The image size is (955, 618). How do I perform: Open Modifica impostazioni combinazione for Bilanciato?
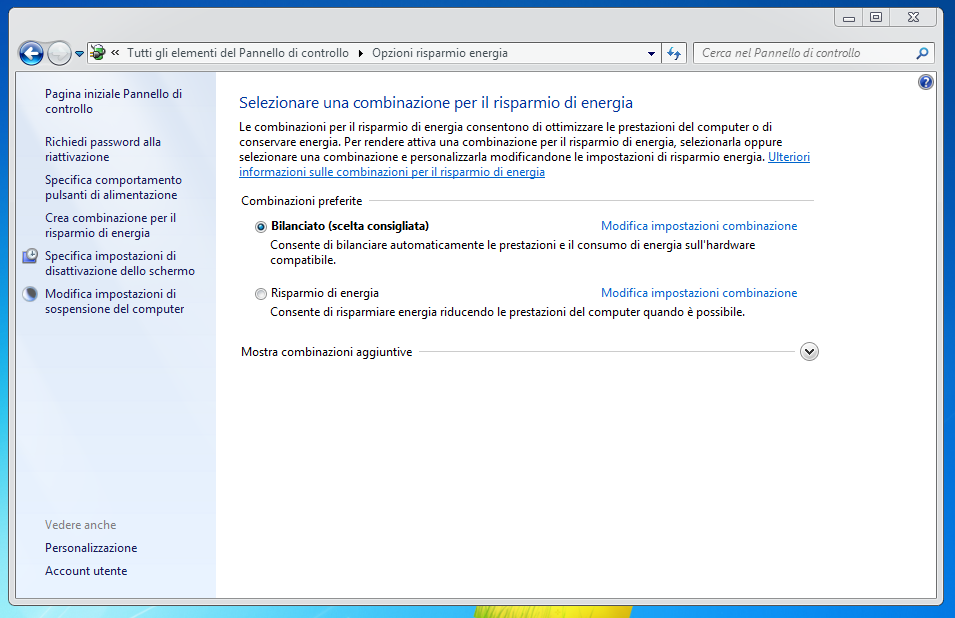pyautogui.click(x=699, y=226)
